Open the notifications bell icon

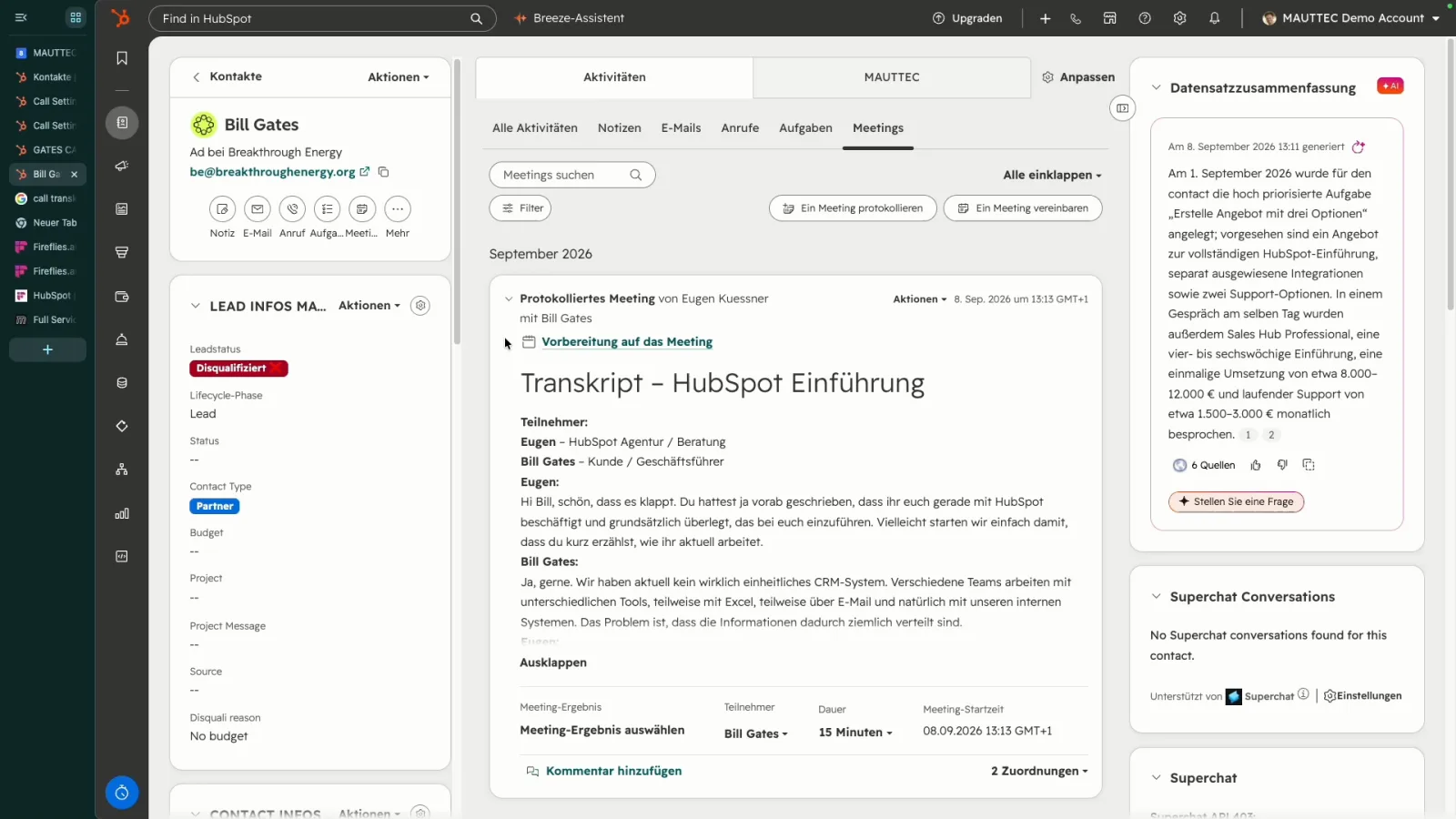[x=1215, y=18]
